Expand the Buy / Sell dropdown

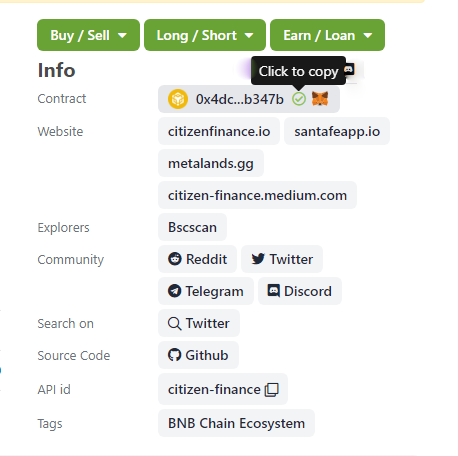[x=88, y=35]
